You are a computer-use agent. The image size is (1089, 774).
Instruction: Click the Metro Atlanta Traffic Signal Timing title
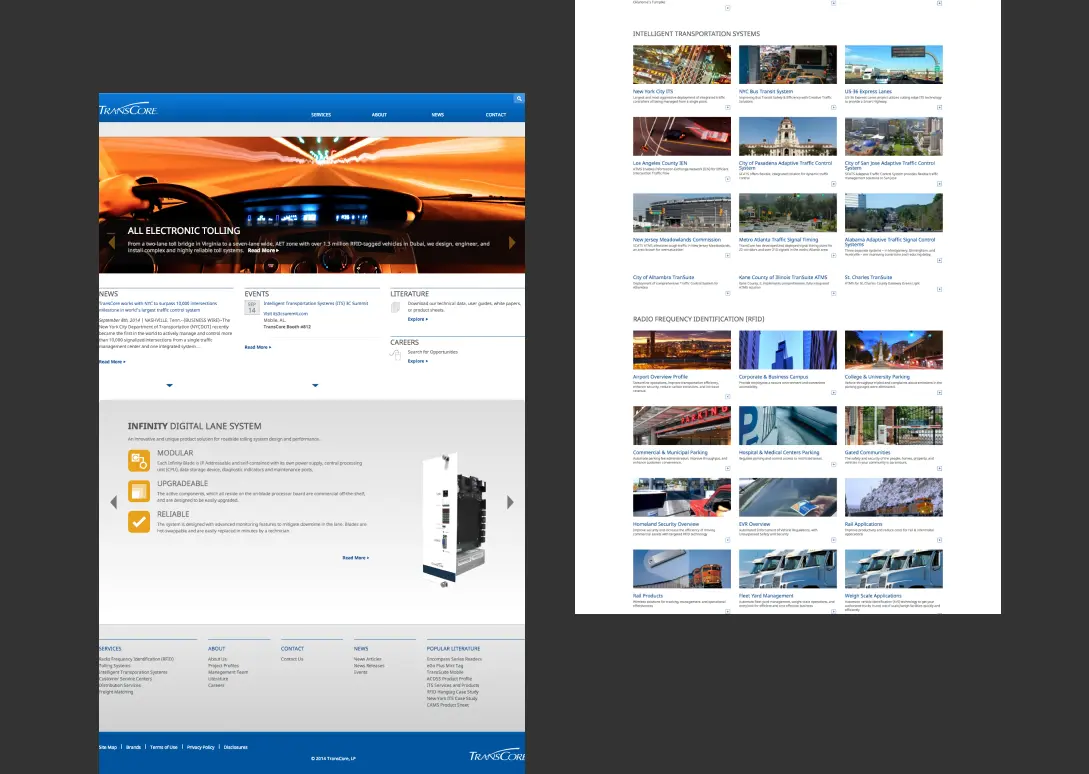click(779, 240)
